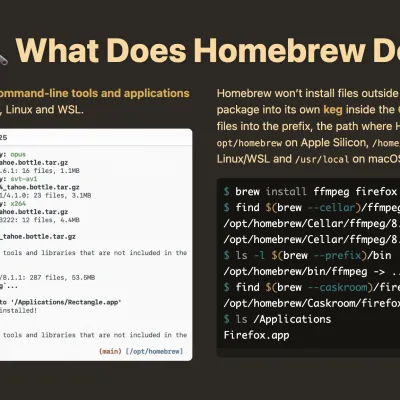Click the orange "(main)" branch indicator

click(110, 351)
